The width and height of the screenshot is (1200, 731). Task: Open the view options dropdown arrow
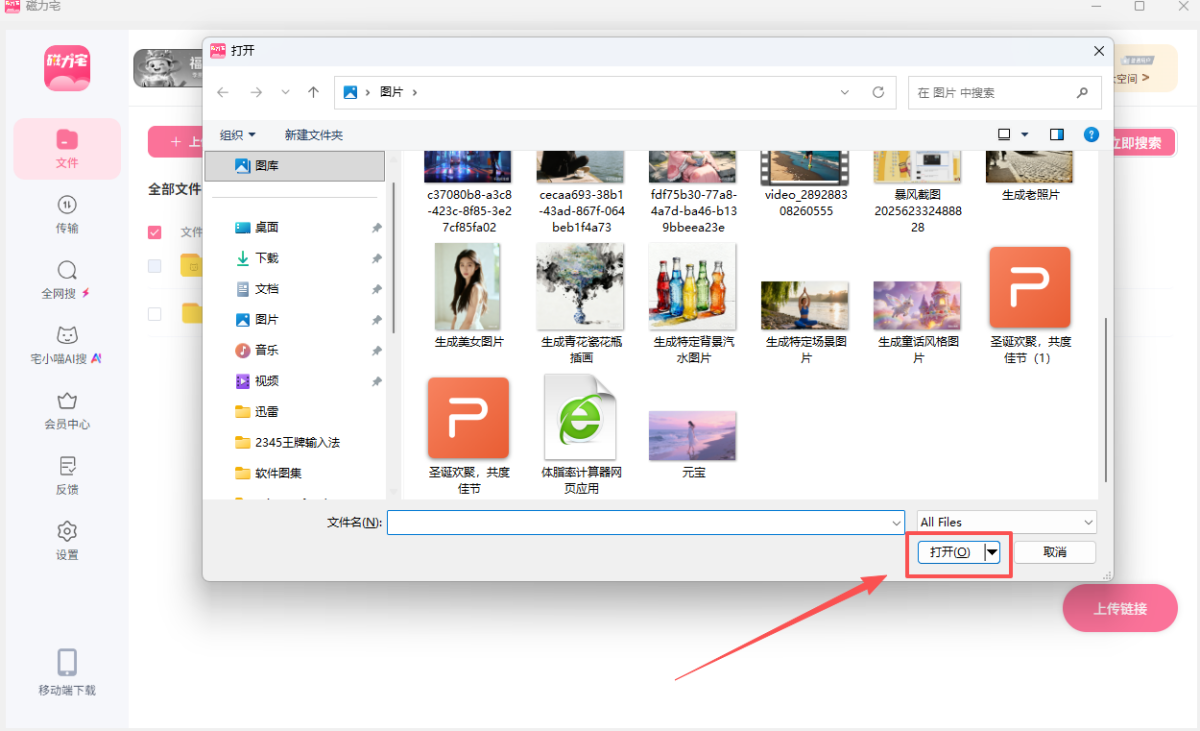(x=1026, y=134)
